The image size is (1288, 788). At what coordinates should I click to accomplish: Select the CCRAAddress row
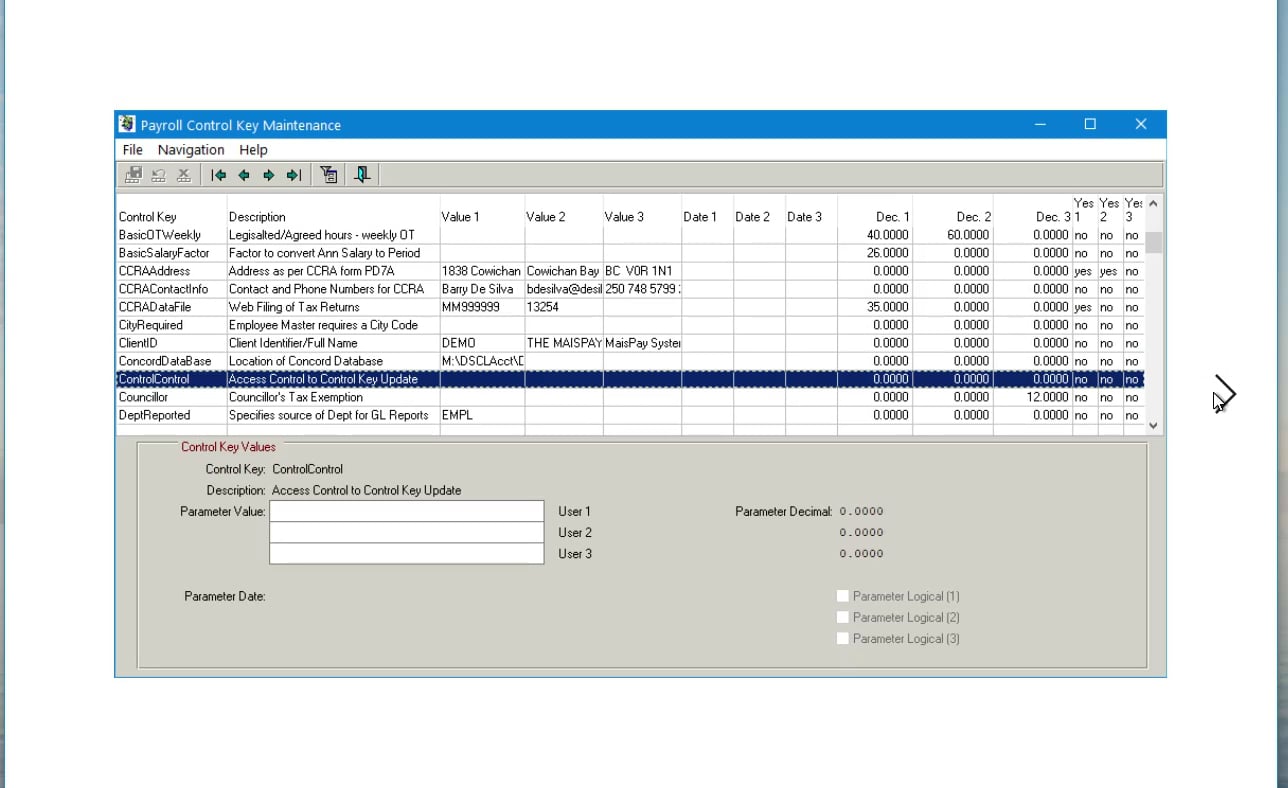click(x=630, y=271)
